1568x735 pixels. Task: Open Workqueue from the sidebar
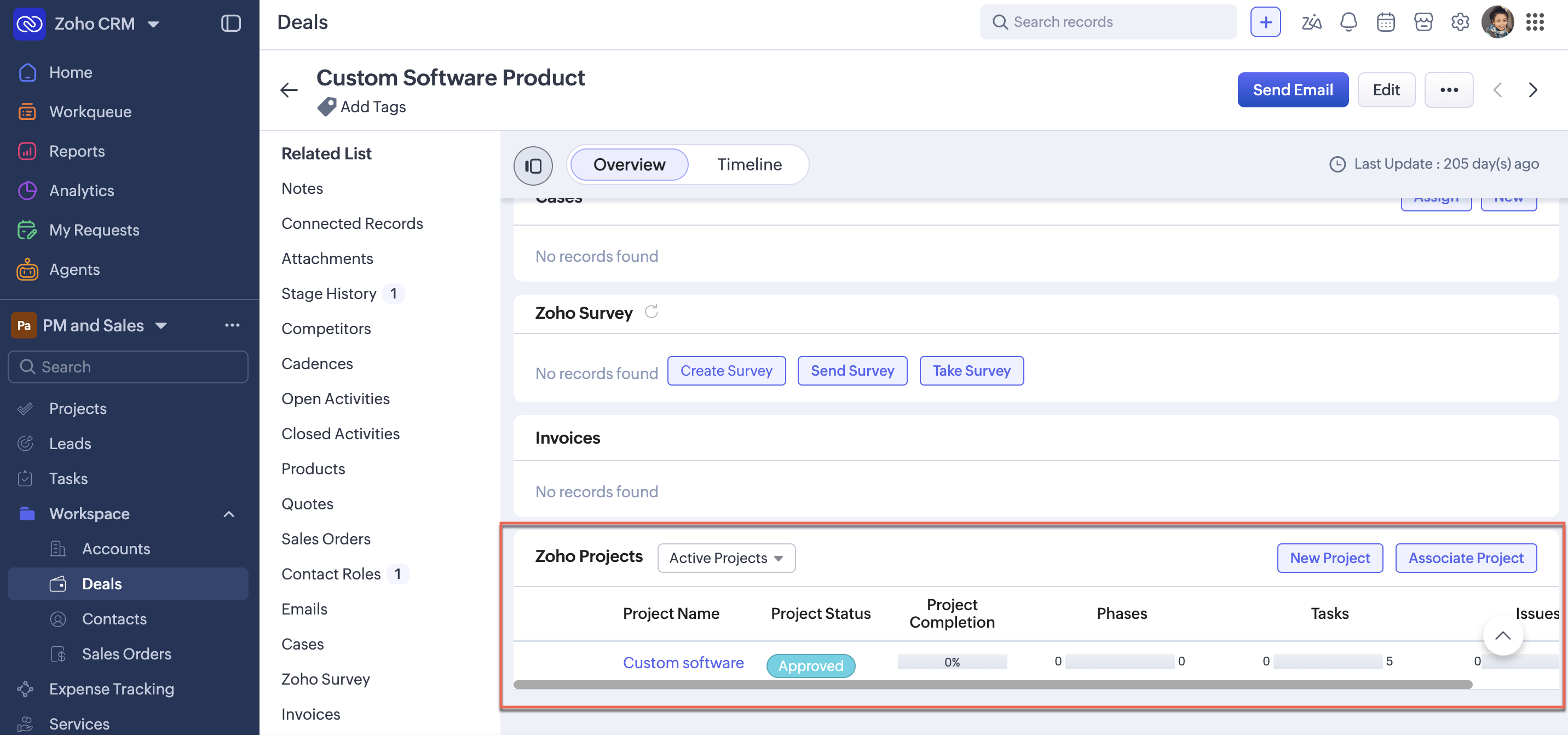click(x=90, y=112)
